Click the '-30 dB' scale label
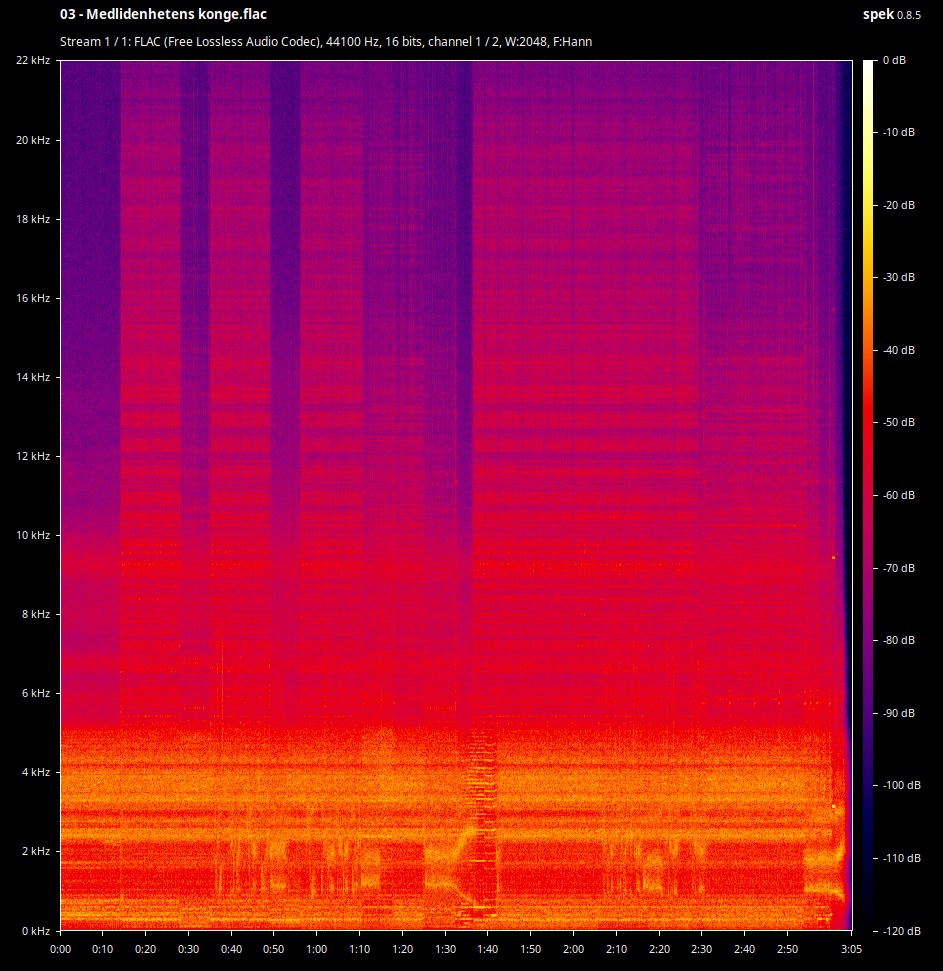The width and height of the screenshot is (943, 971). click(898, 277)
